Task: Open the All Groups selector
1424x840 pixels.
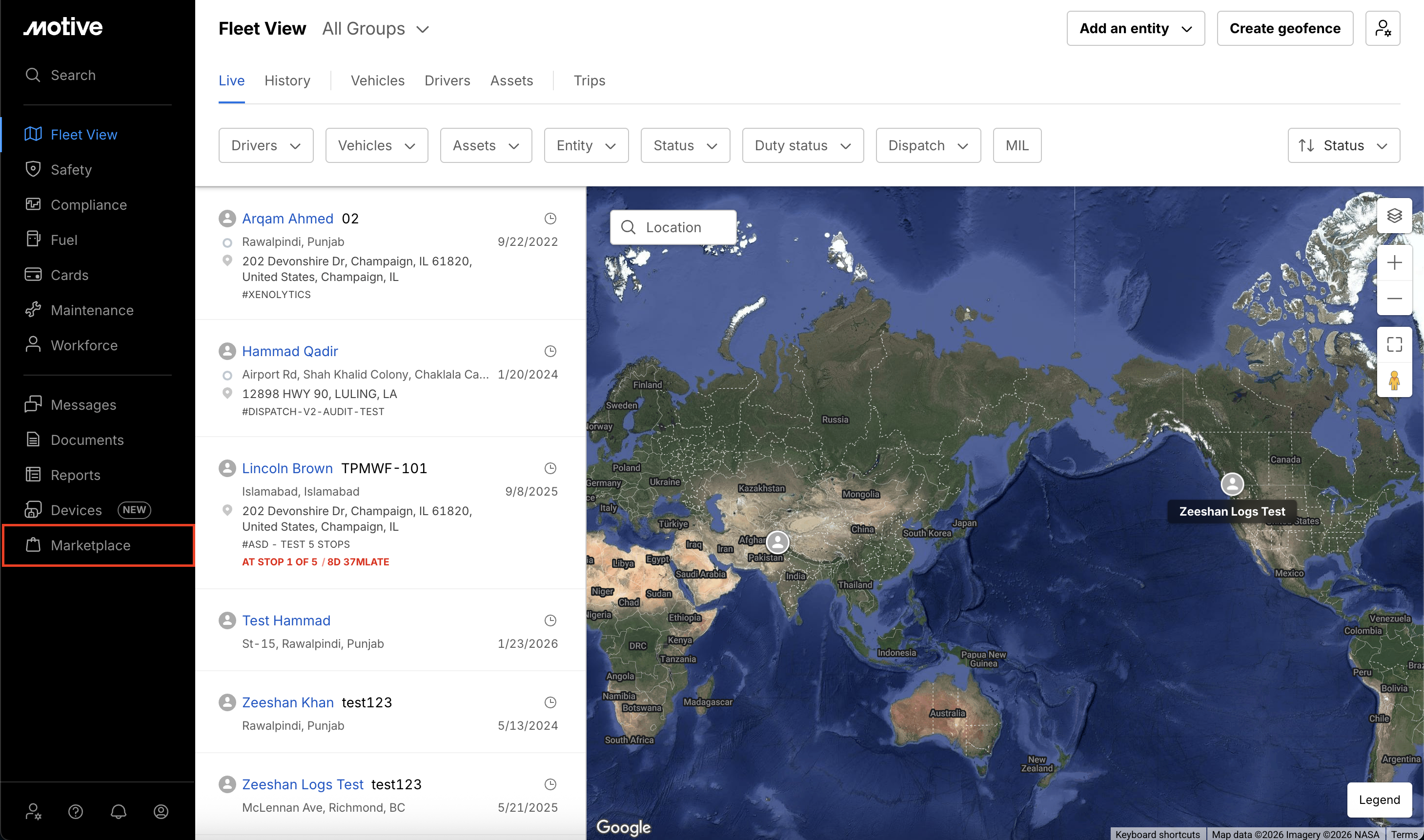Action: (x=375, y=28)
